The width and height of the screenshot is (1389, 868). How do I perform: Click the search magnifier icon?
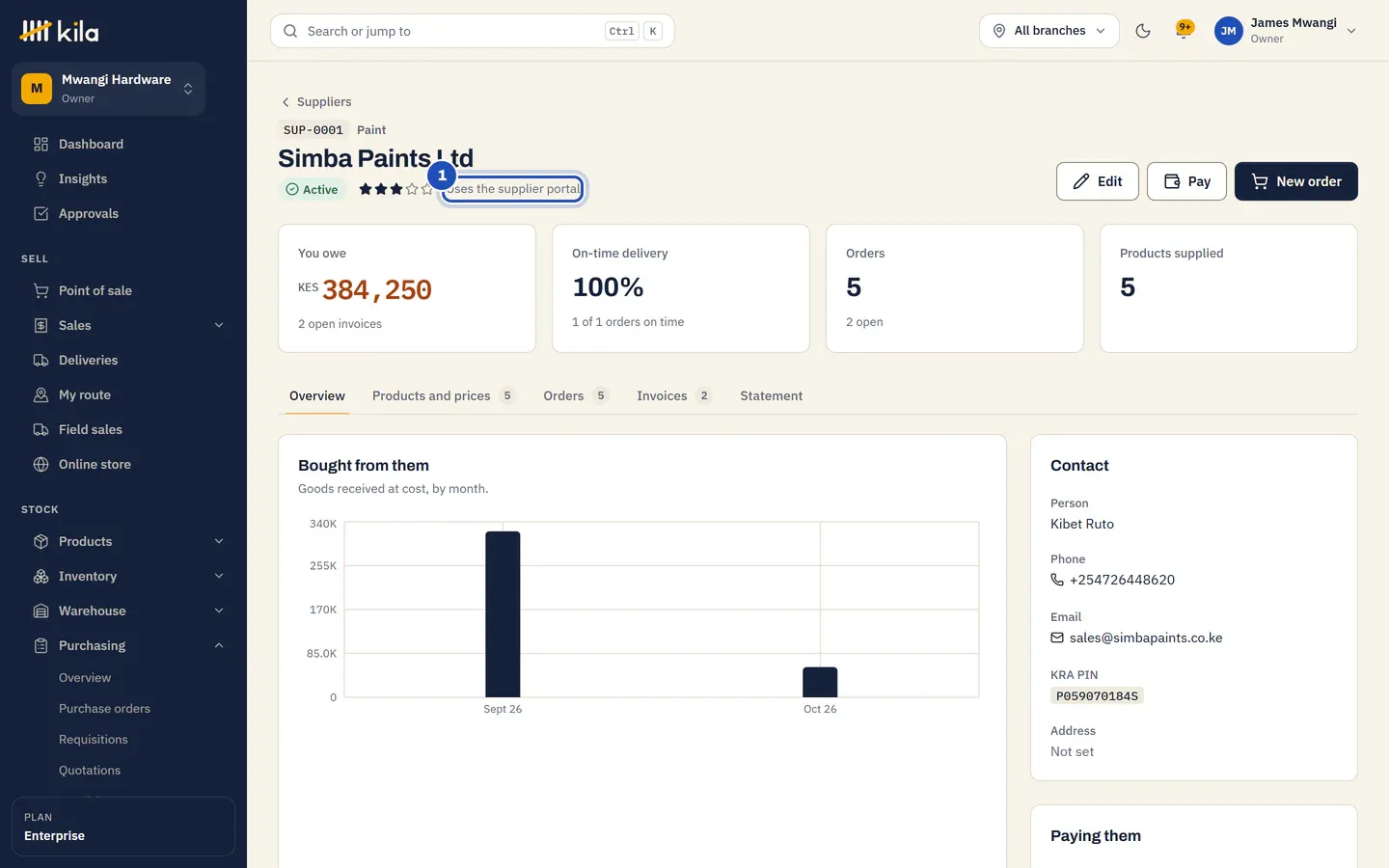(x=290, y=31)
